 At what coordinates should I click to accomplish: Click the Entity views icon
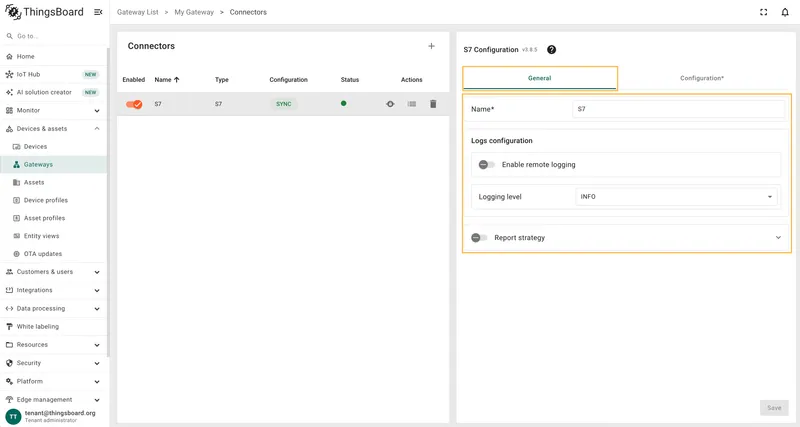point(16,236)
